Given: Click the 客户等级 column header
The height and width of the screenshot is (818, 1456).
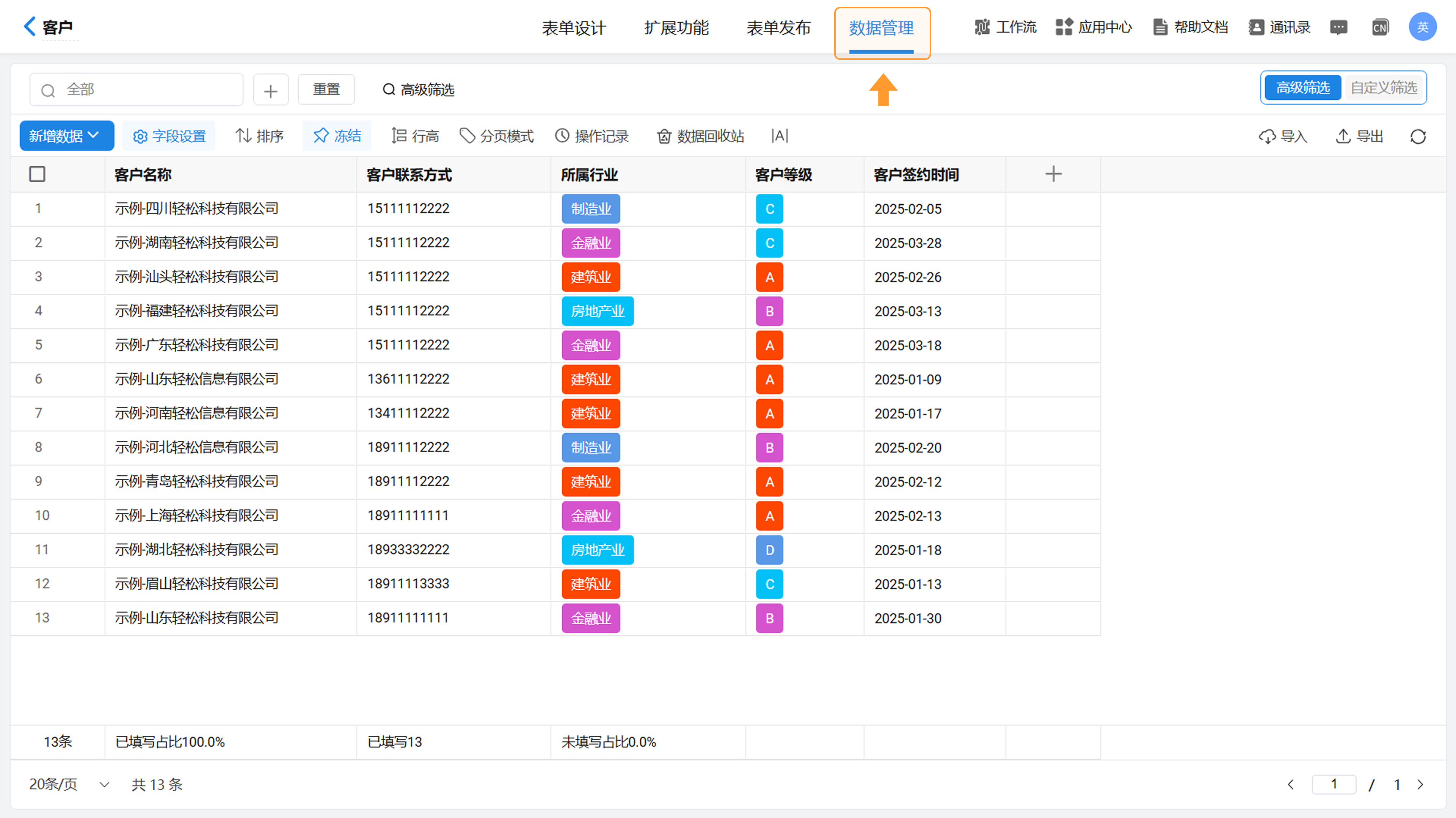Looking at the screenshot, I should tap(783, 175).
